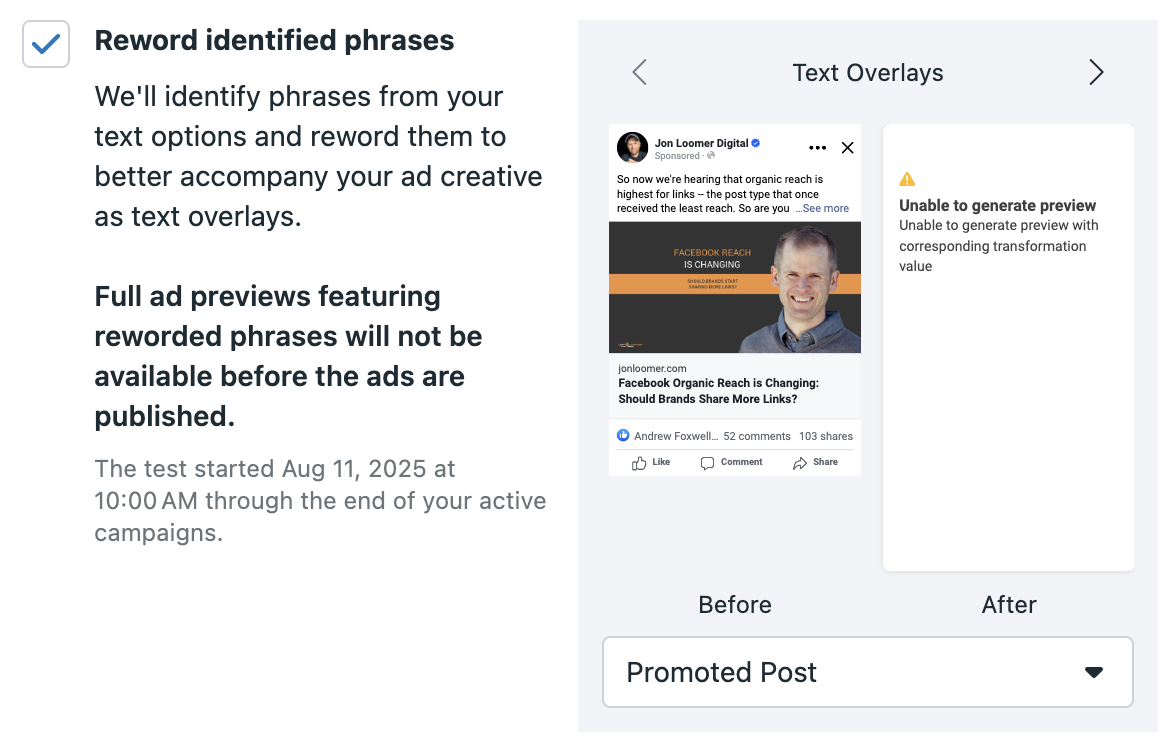
Task: Click the Text Overlays heading label
Action: (x=868, y=73)
